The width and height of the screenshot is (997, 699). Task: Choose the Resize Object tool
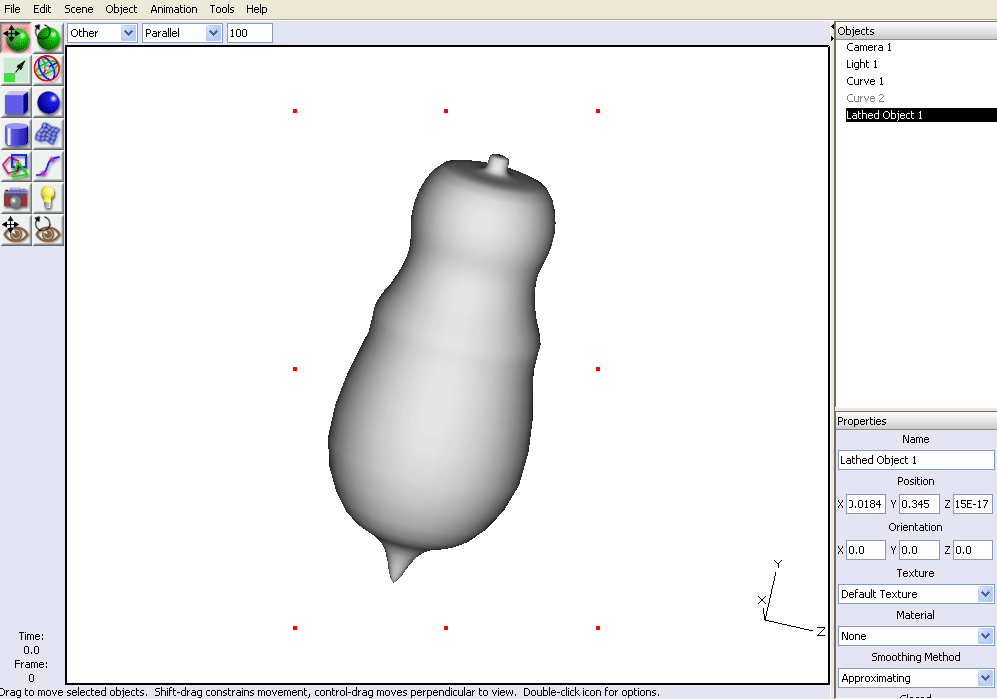pos(16,69)
